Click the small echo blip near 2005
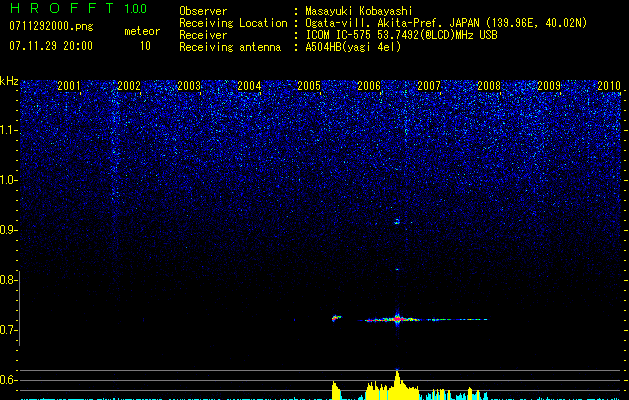This screenshot has width=629, height=400. point(336,318)
